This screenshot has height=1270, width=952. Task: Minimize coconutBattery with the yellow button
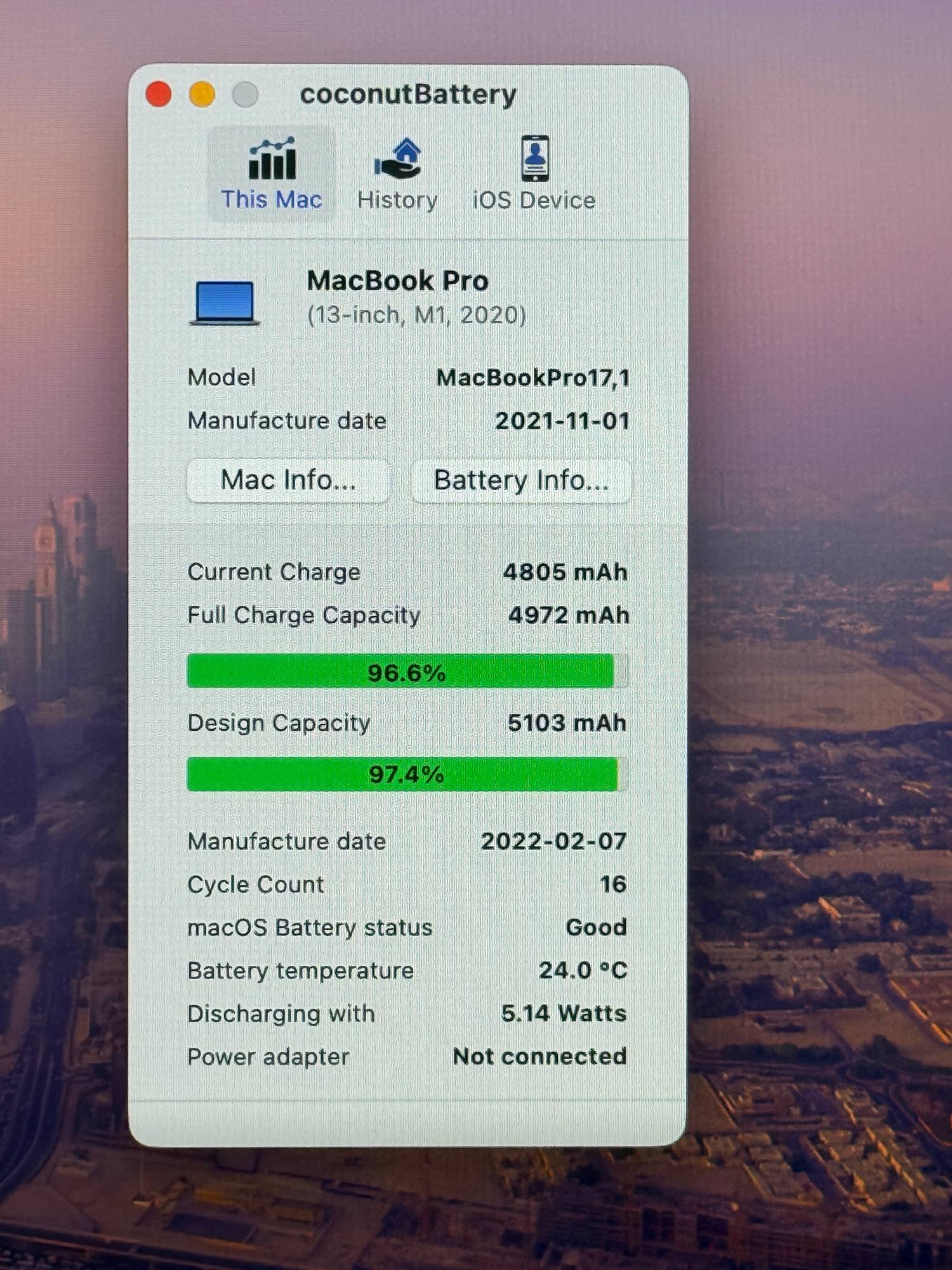tap(202, 95)
